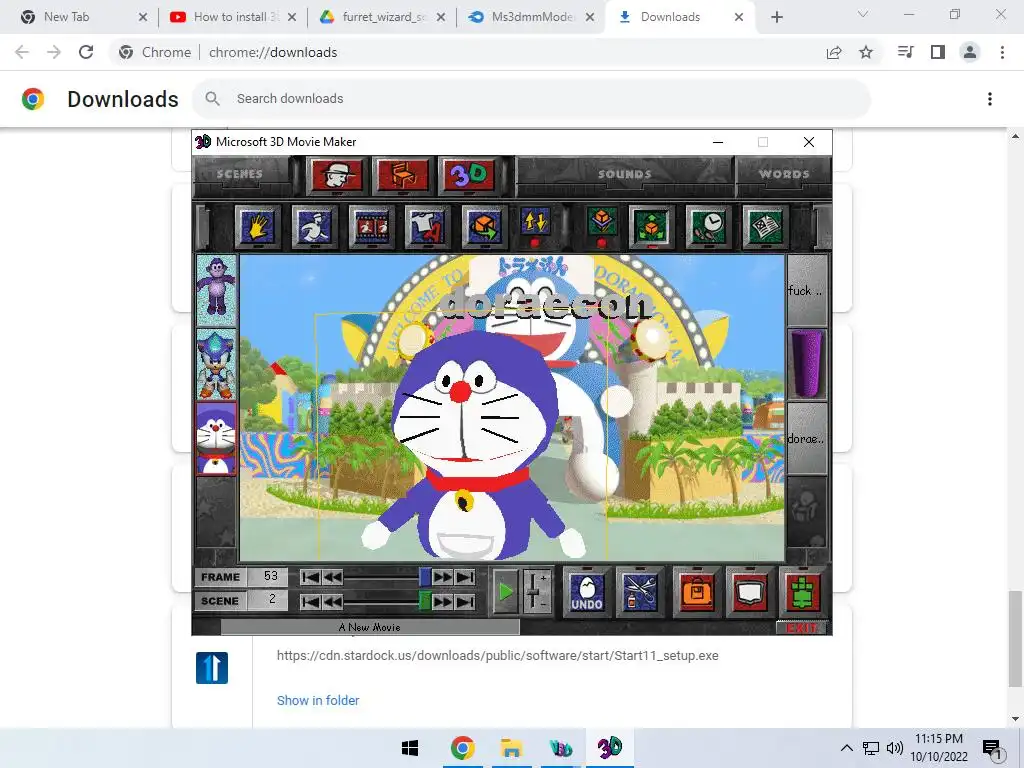Open a new browser tab

click(x=776, y=18)
